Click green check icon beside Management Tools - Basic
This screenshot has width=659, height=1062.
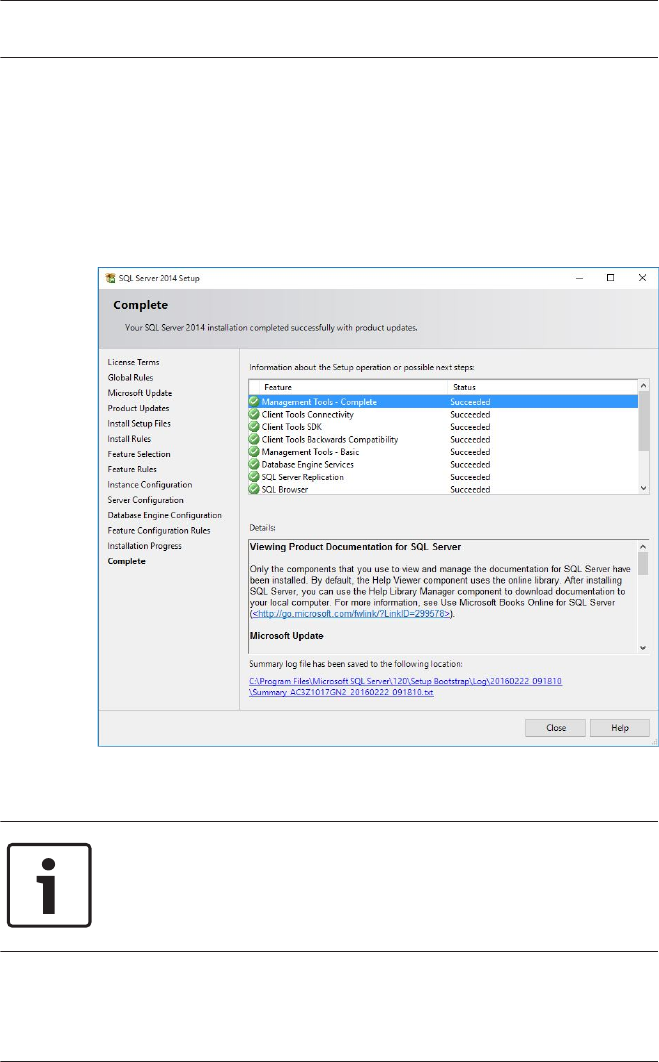[x=254, y=452]
